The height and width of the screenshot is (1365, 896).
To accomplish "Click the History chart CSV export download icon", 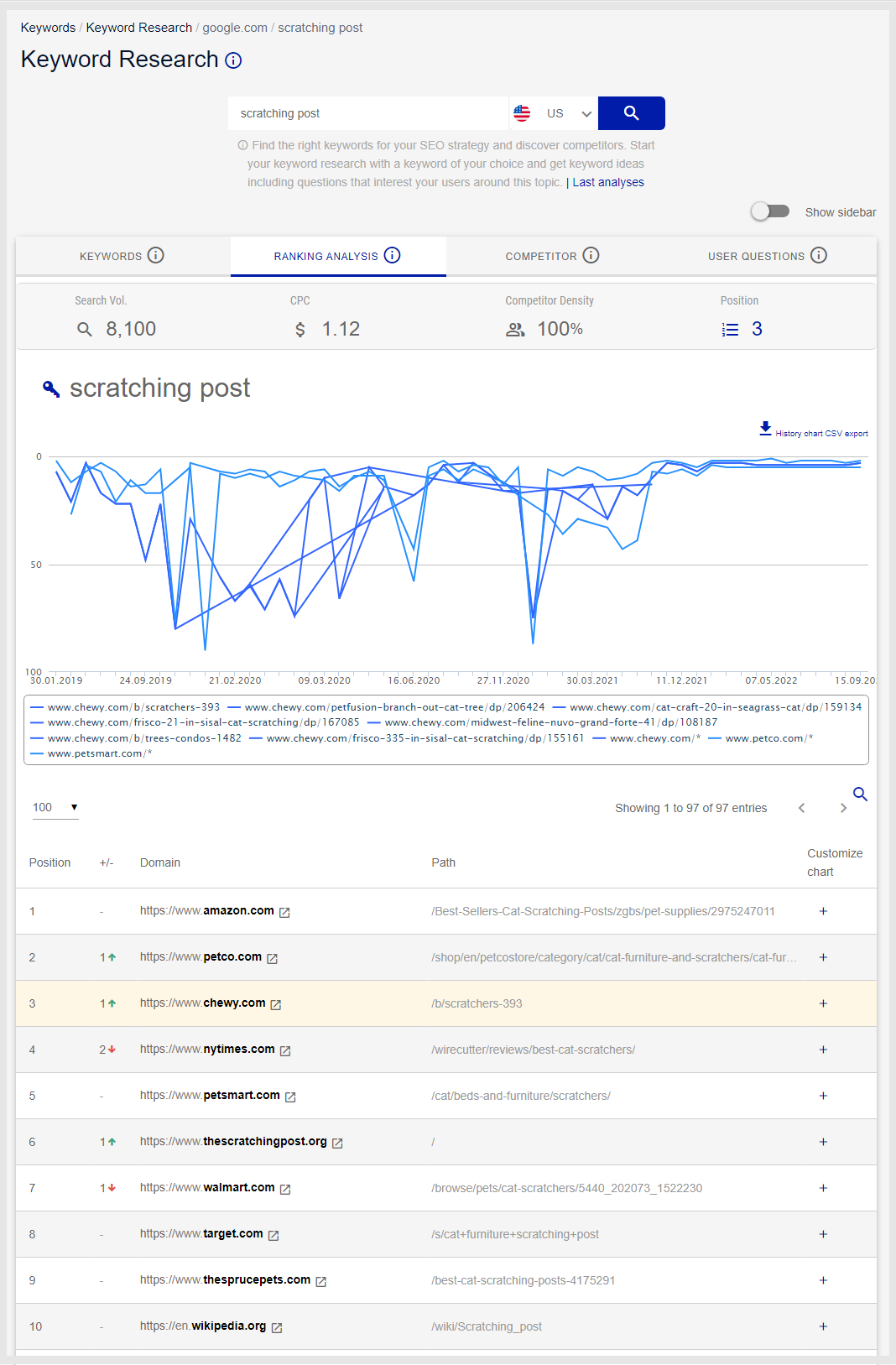I will (765, 429).
